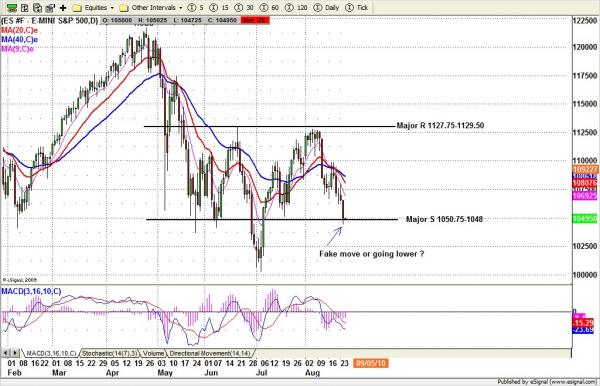Open the Other Intervals dropdown

[151, 8]
